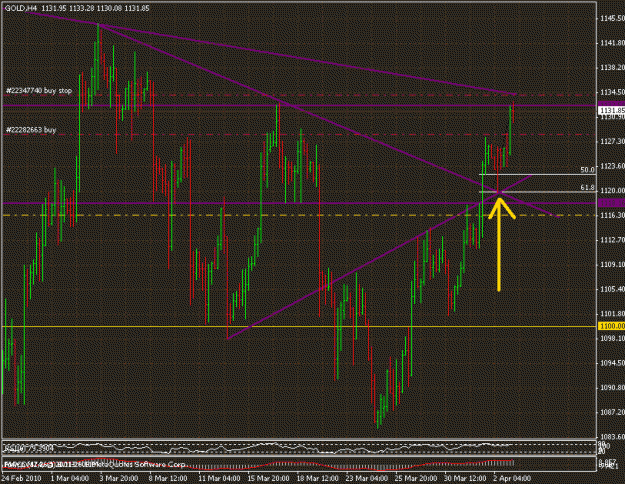Click the 15 Mar 20:00 time label
Screen dimensions: 625x484
pos(268,478)
